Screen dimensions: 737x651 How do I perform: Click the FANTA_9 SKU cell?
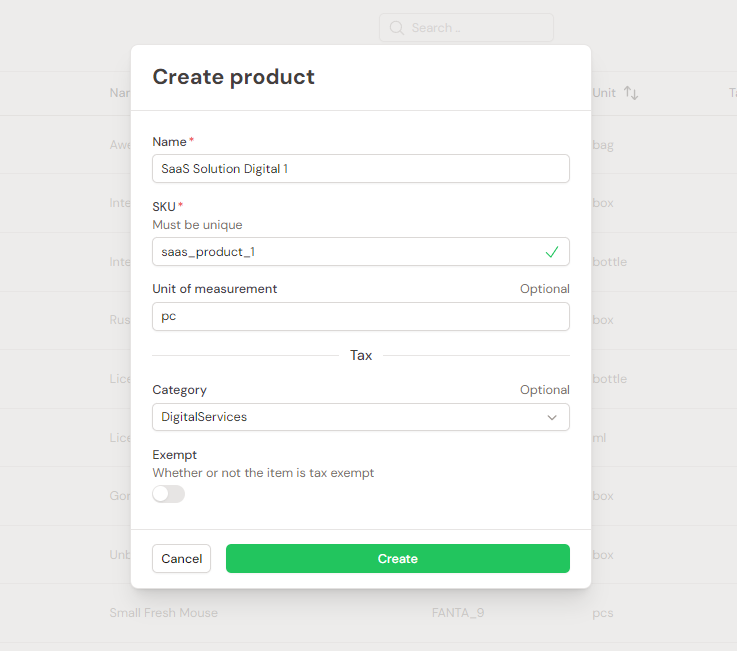click(458, 613)
